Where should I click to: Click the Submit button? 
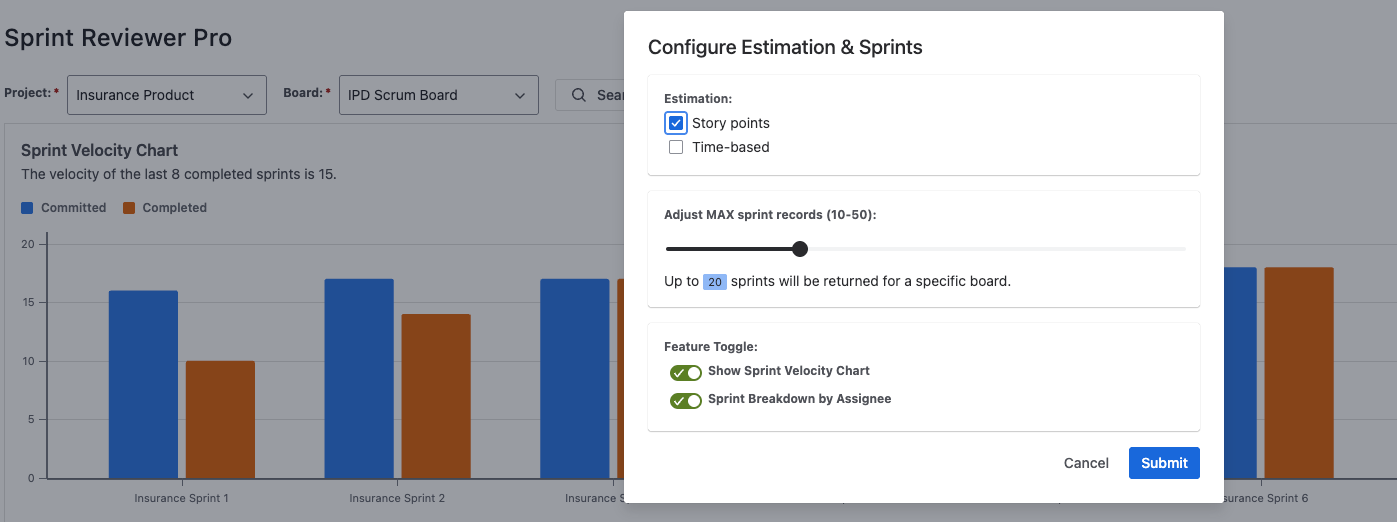(1164, 463)
